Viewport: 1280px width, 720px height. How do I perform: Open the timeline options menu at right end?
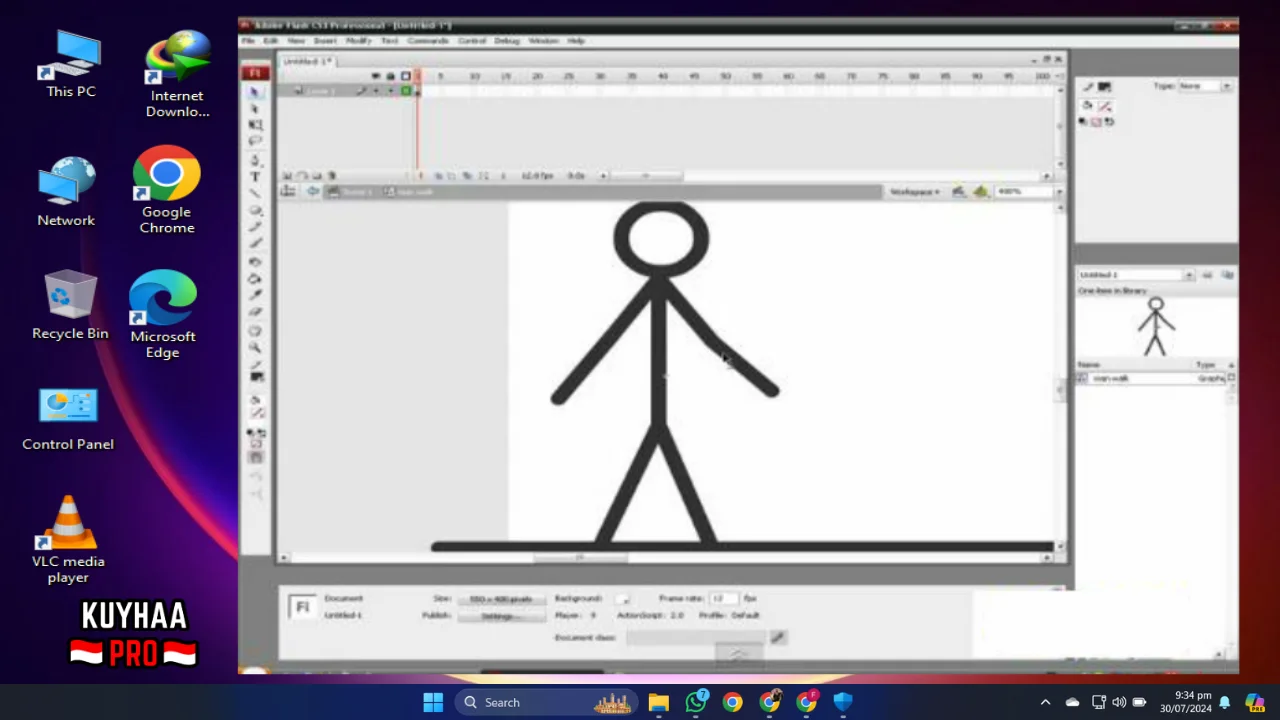pyautogui.click(x=1059, y=76)
